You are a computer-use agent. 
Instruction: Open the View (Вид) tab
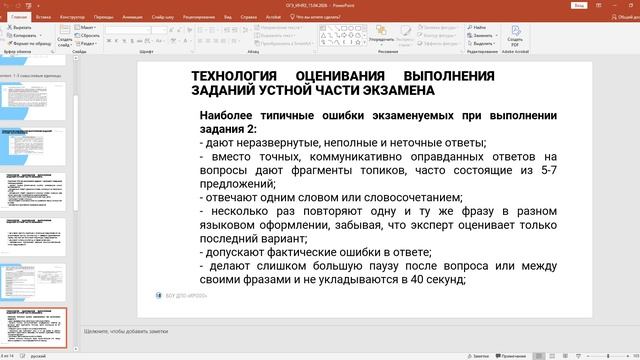pyautogui.click(x=228, y=17)
